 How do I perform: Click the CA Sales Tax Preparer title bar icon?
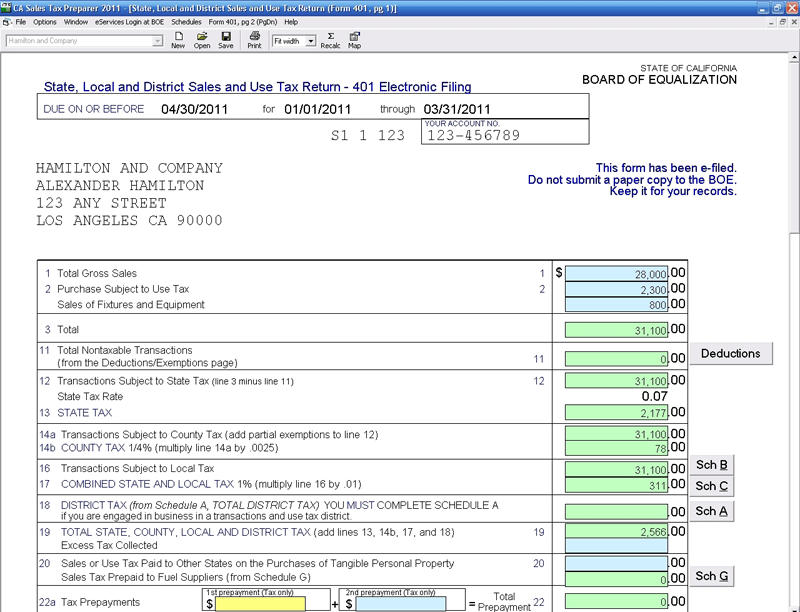pyautogui.click(x=8, y=7)
